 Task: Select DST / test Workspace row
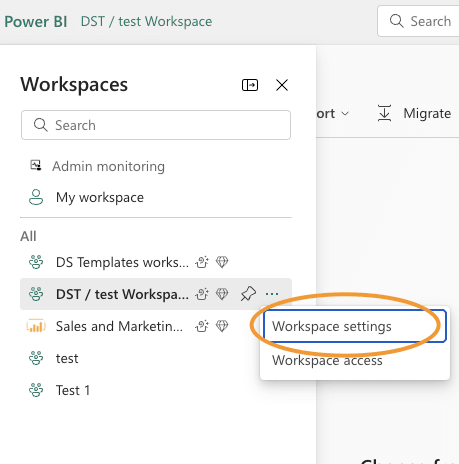point(156,294)
